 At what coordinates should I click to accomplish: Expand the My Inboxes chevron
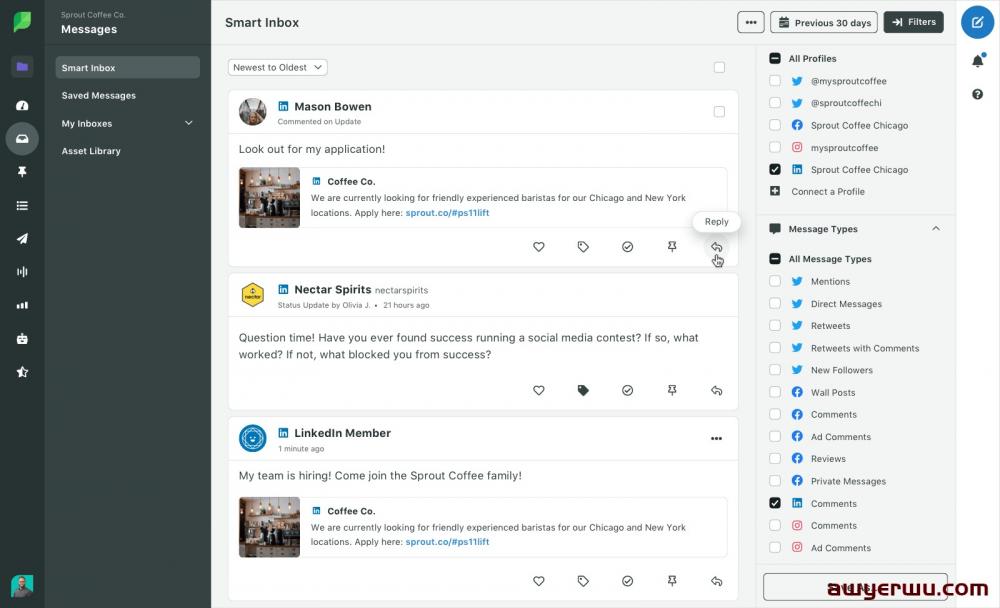click(189, 123)
